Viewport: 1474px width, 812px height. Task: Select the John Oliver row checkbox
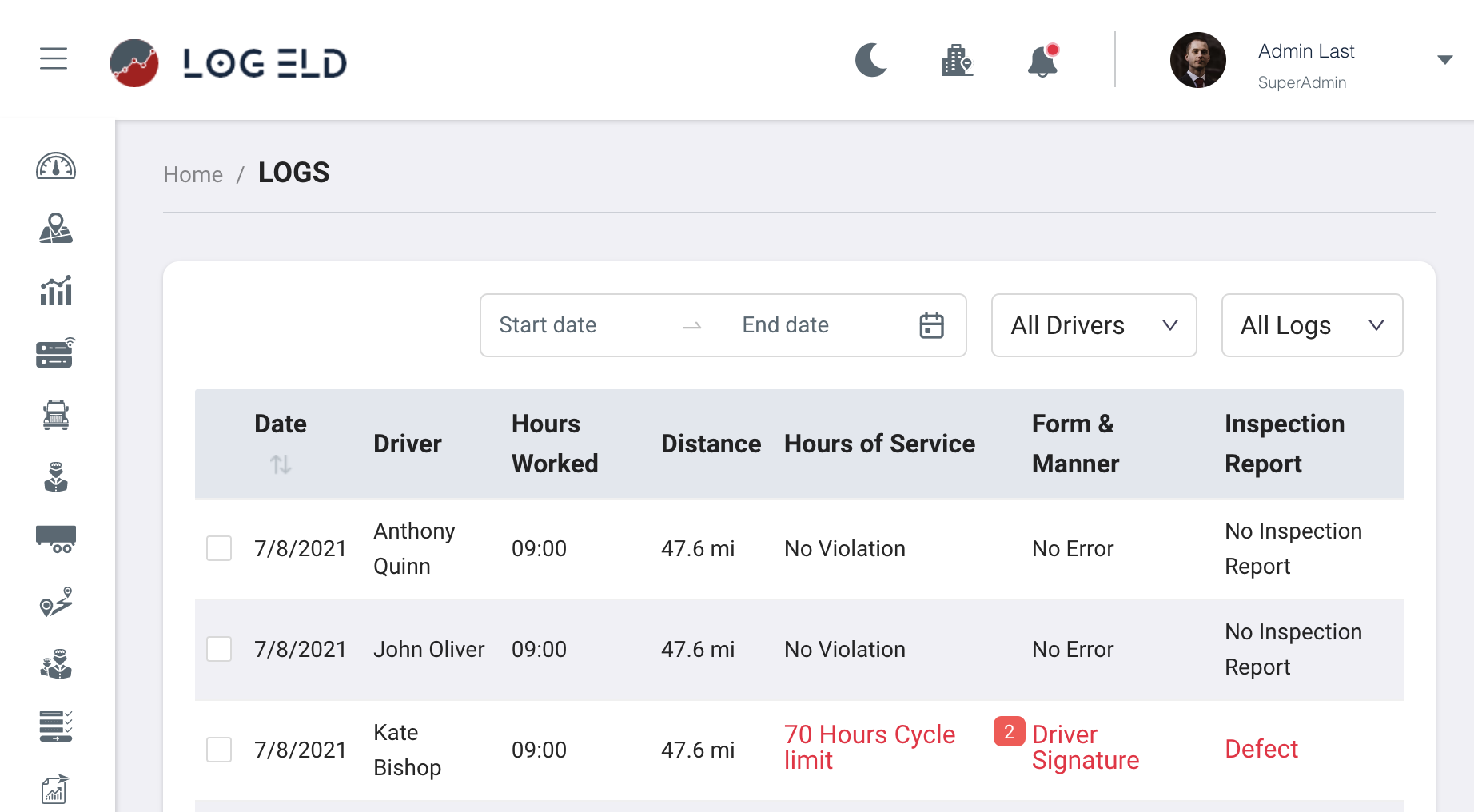[x=219, y=649]
